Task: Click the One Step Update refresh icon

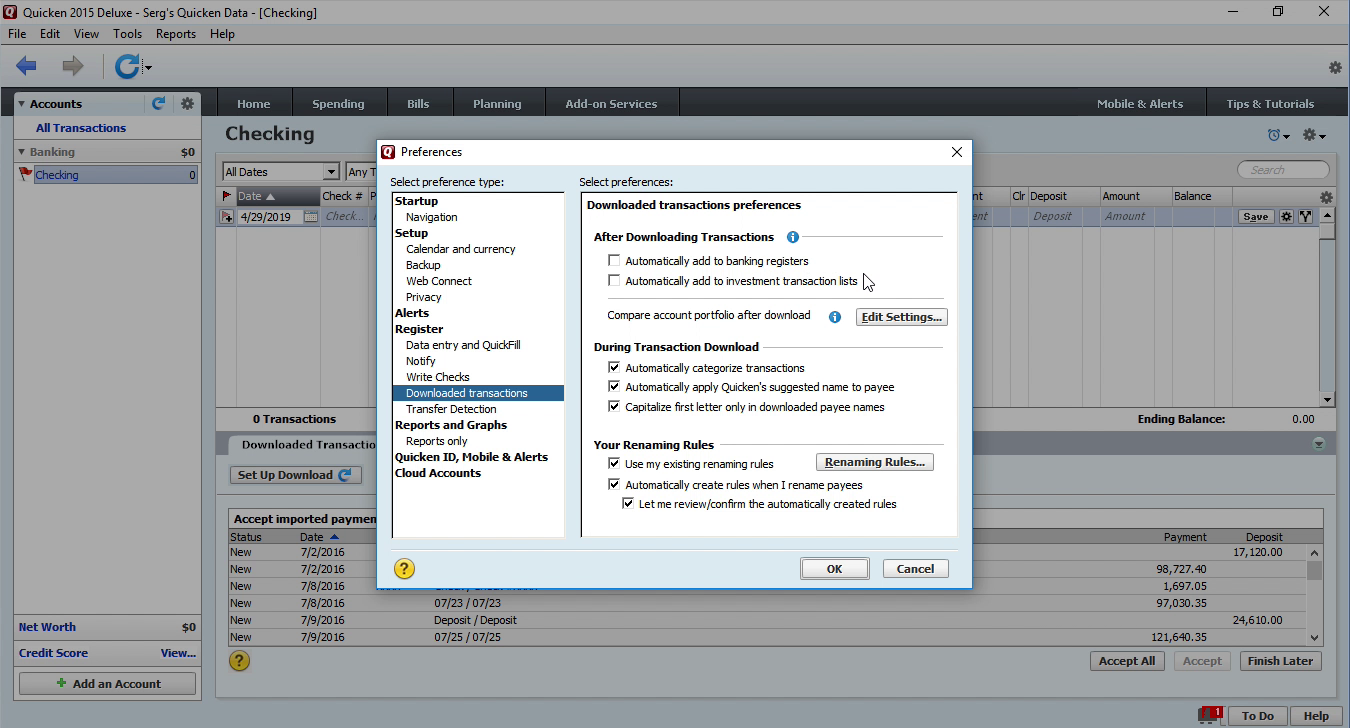Action: (127, 67)
